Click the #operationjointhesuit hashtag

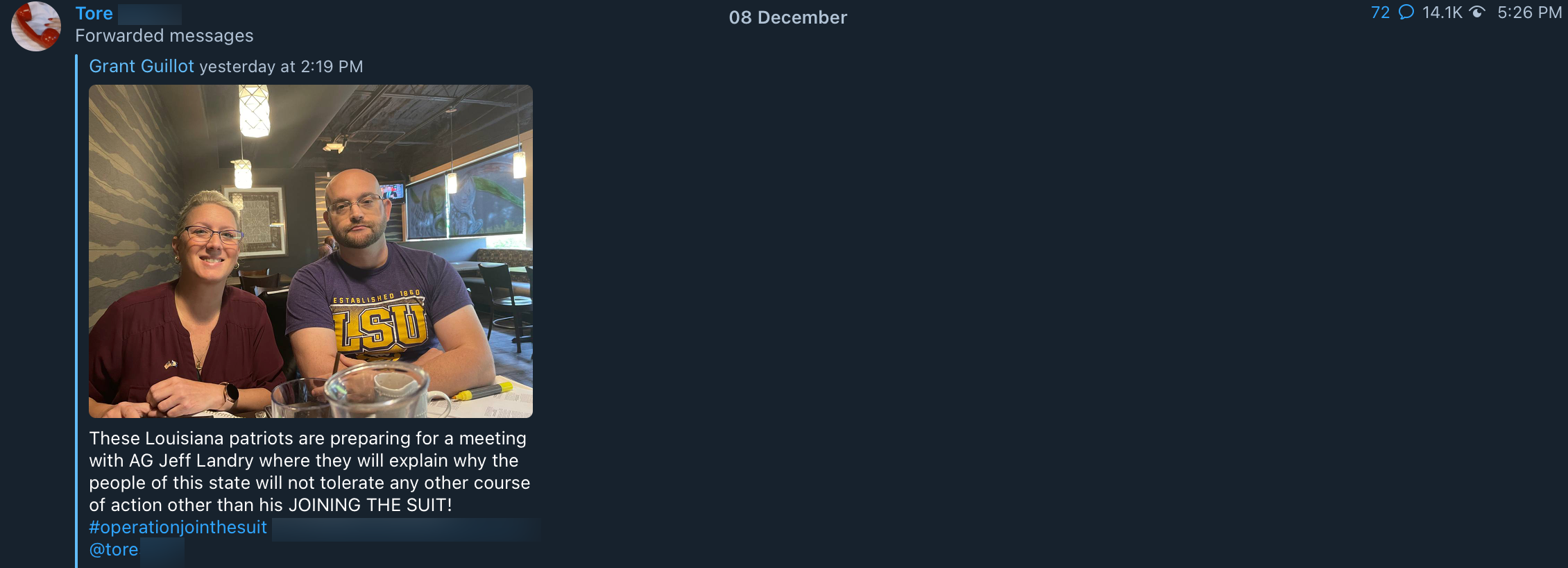pyautogui.click(x=178, y=527)
